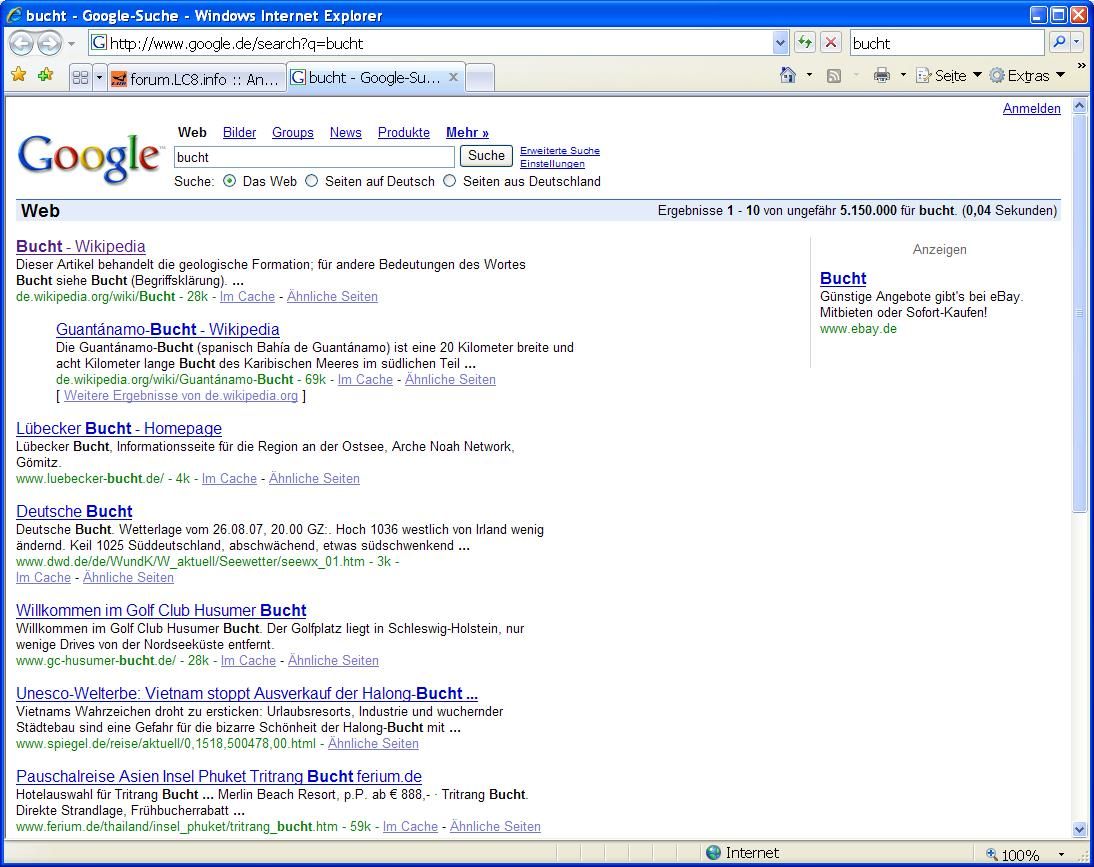The image size is (1094, 867).
Task: Expand the address bar URL dropdown
Action: click(781, 43)
